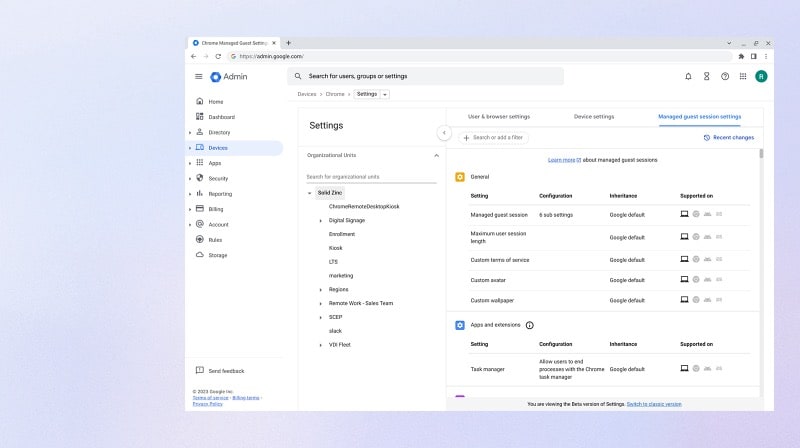Click the search magnifier icon
The image size is (800, 448).
(298, 76)
